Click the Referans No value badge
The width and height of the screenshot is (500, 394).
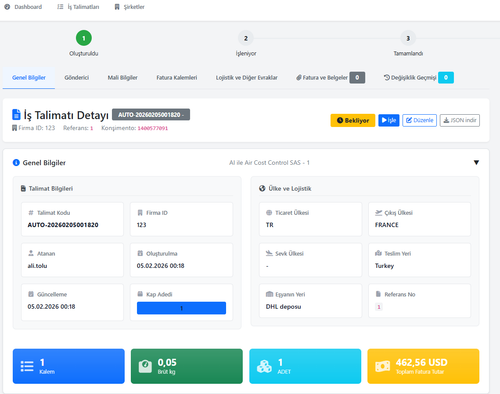379,307
